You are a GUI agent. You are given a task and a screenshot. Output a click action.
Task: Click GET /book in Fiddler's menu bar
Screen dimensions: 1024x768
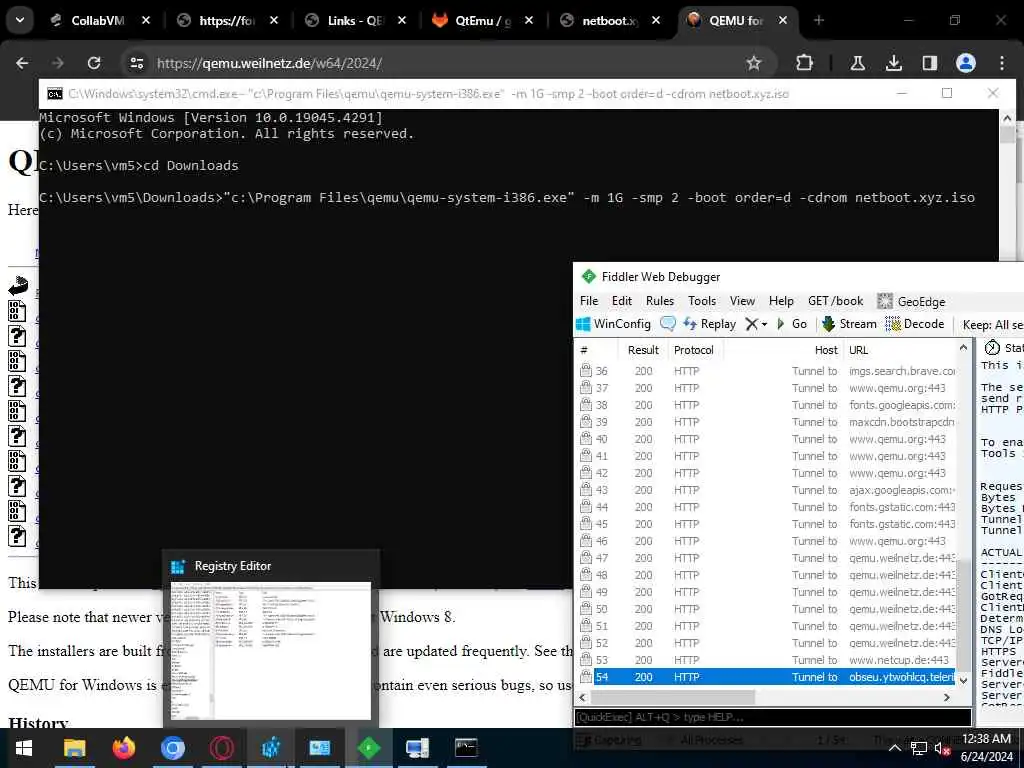[x=835, y=301]
